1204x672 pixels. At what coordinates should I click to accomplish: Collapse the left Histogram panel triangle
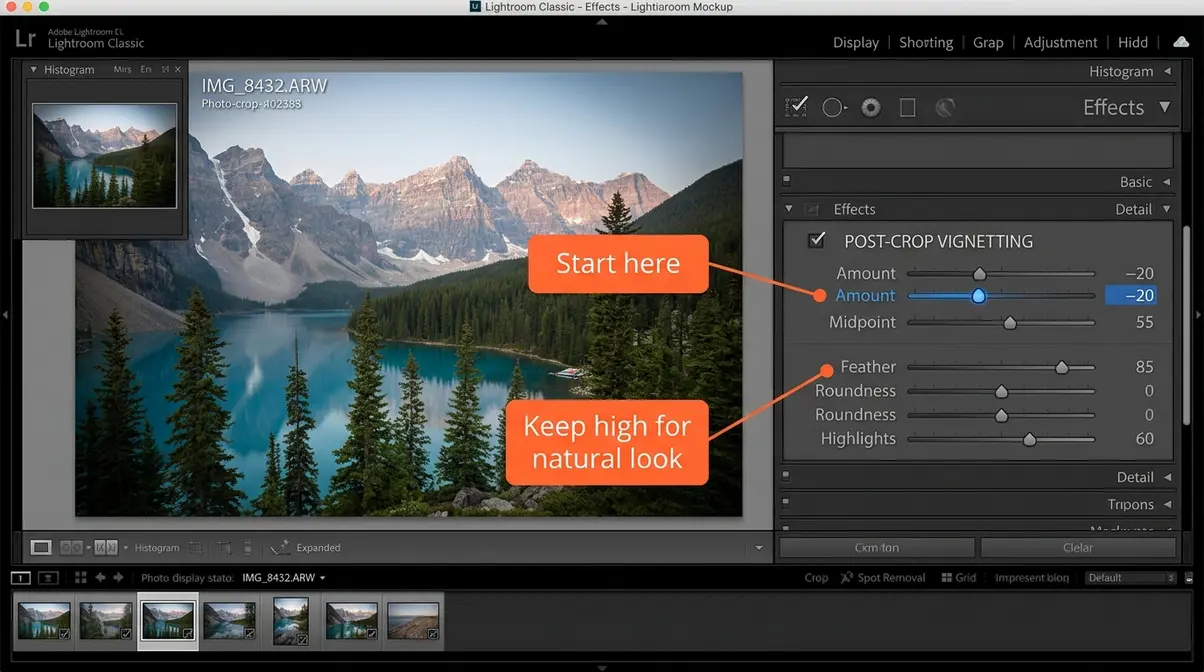(x=34, y=69)
